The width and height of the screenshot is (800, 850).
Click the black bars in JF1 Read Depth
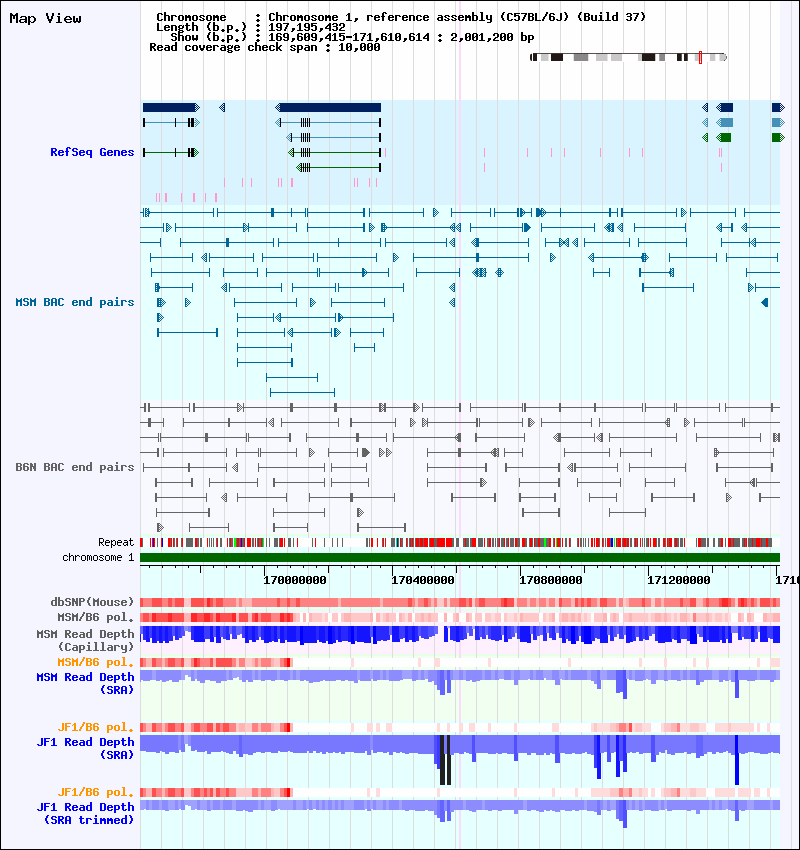click(445, 760)
